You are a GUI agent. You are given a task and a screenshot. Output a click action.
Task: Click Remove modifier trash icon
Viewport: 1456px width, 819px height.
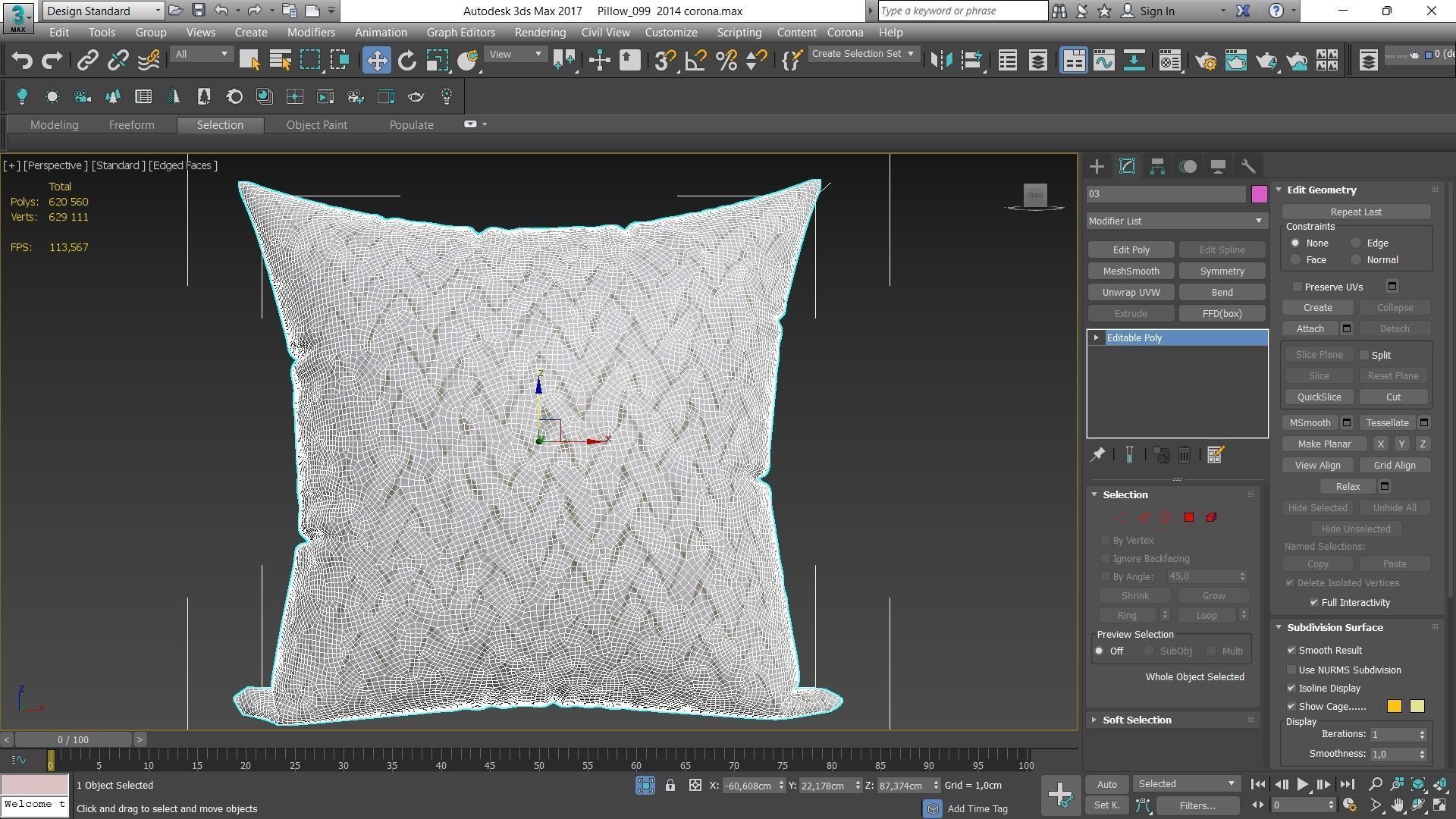(x=1185, y=455)
